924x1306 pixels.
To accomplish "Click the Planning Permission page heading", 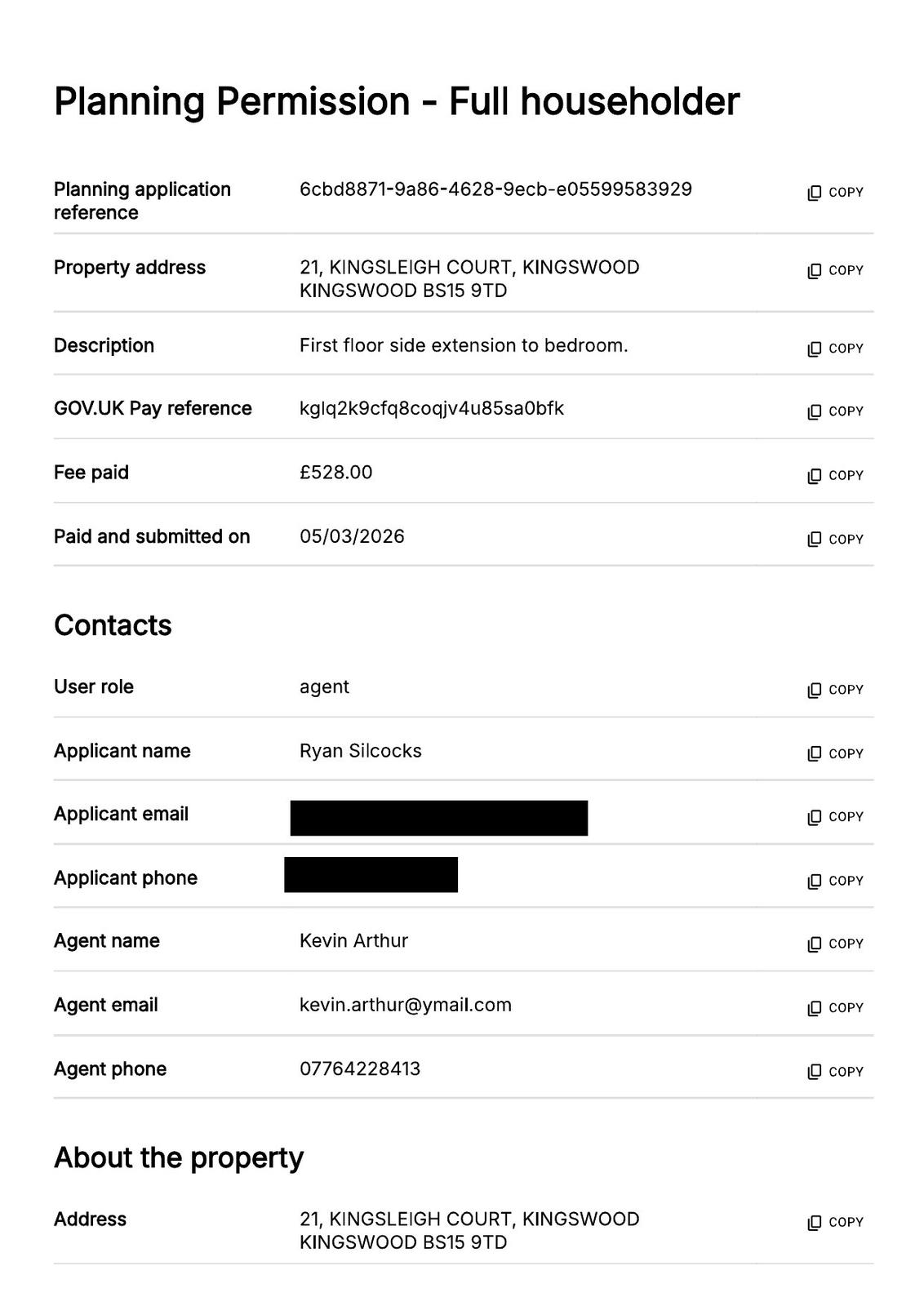I will [397, 102].
